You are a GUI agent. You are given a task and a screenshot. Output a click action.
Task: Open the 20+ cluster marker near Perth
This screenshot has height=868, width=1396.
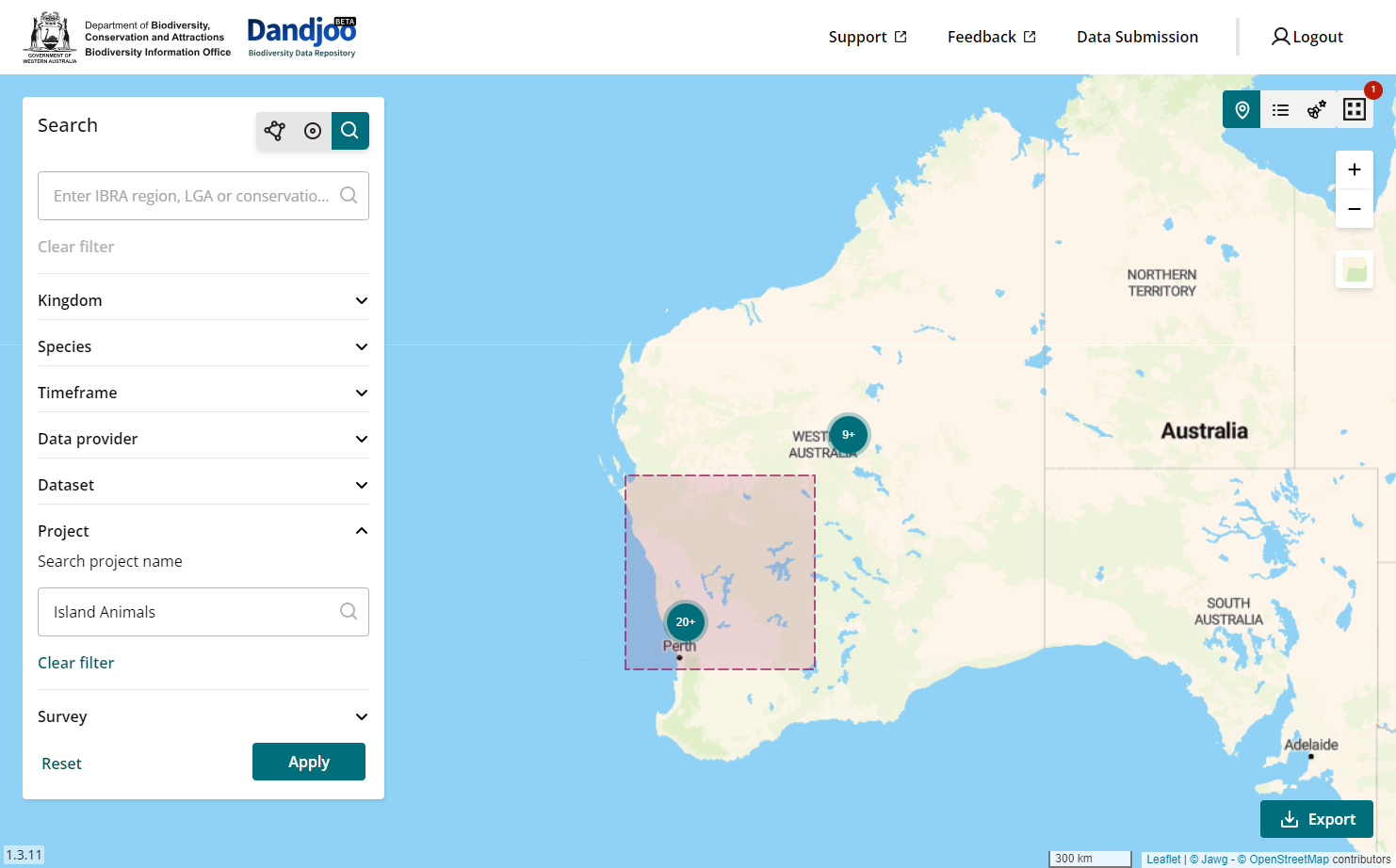pos(686,621)
